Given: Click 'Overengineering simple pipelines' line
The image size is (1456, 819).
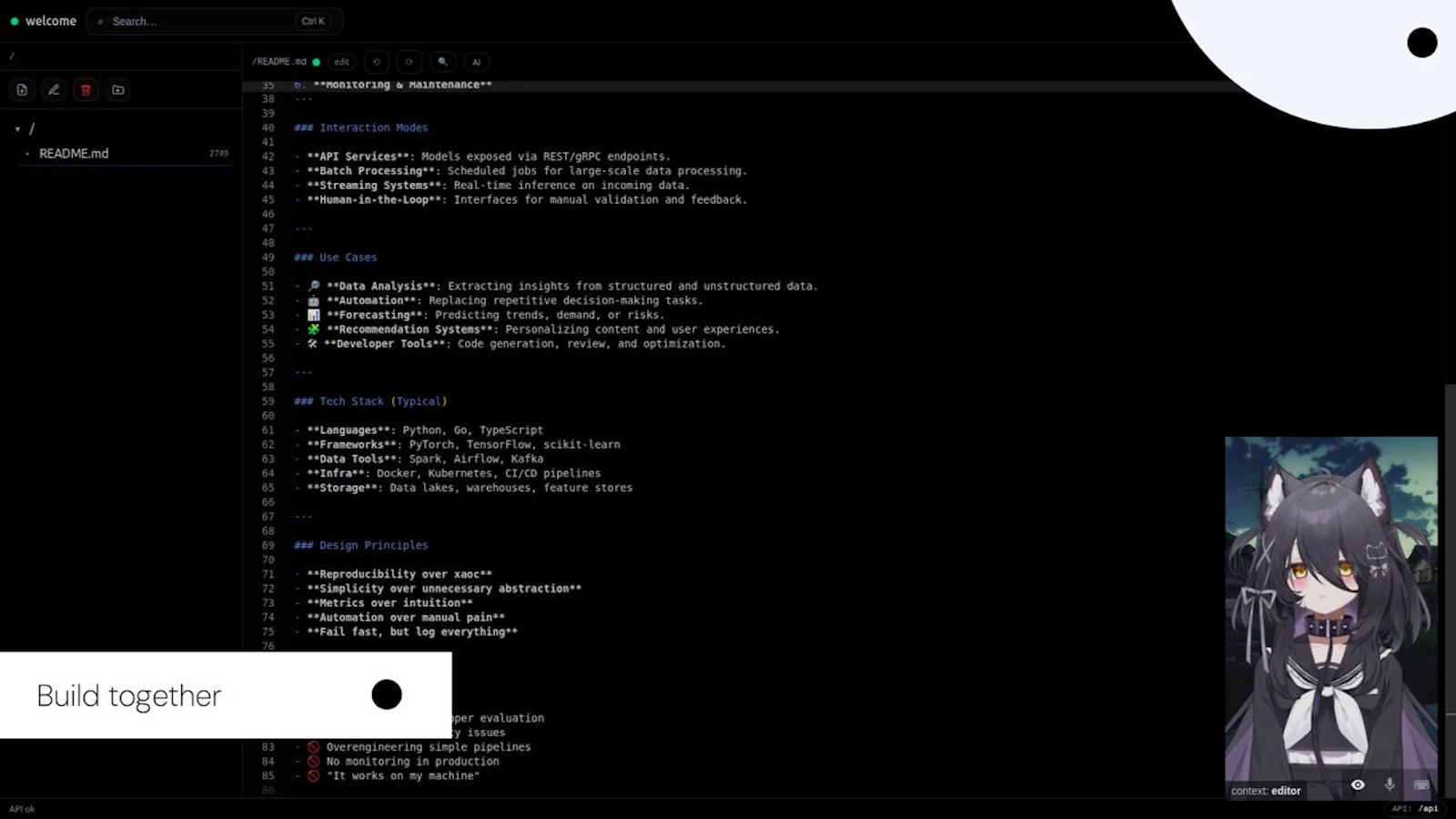Looking at the screenshot, I should point(412,747).
